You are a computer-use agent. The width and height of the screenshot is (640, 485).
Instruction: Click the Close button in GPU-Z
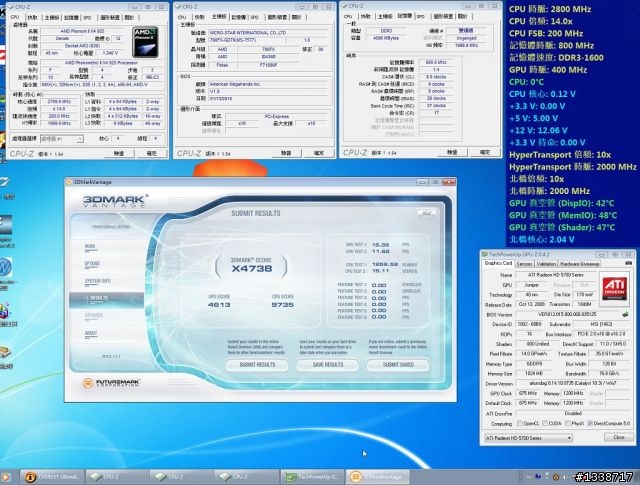click(618, 437)
